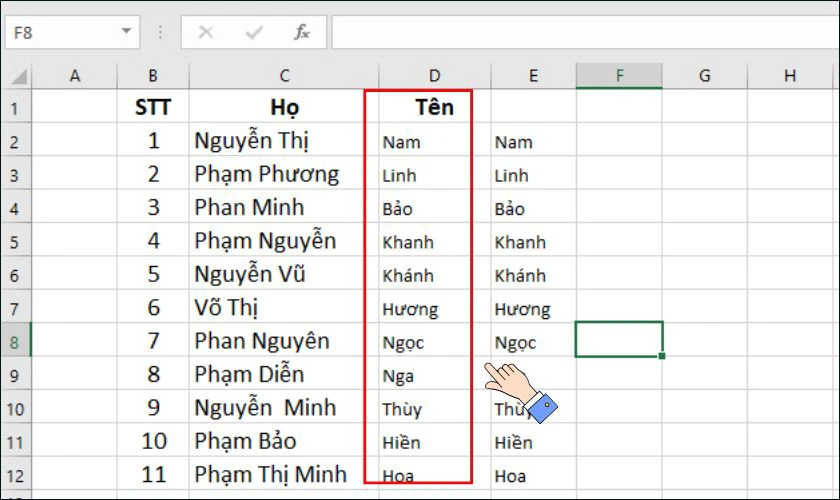This screenshot has height=500, width=840.
Task: Select cell containing Võ Thị
Action: 284,307
